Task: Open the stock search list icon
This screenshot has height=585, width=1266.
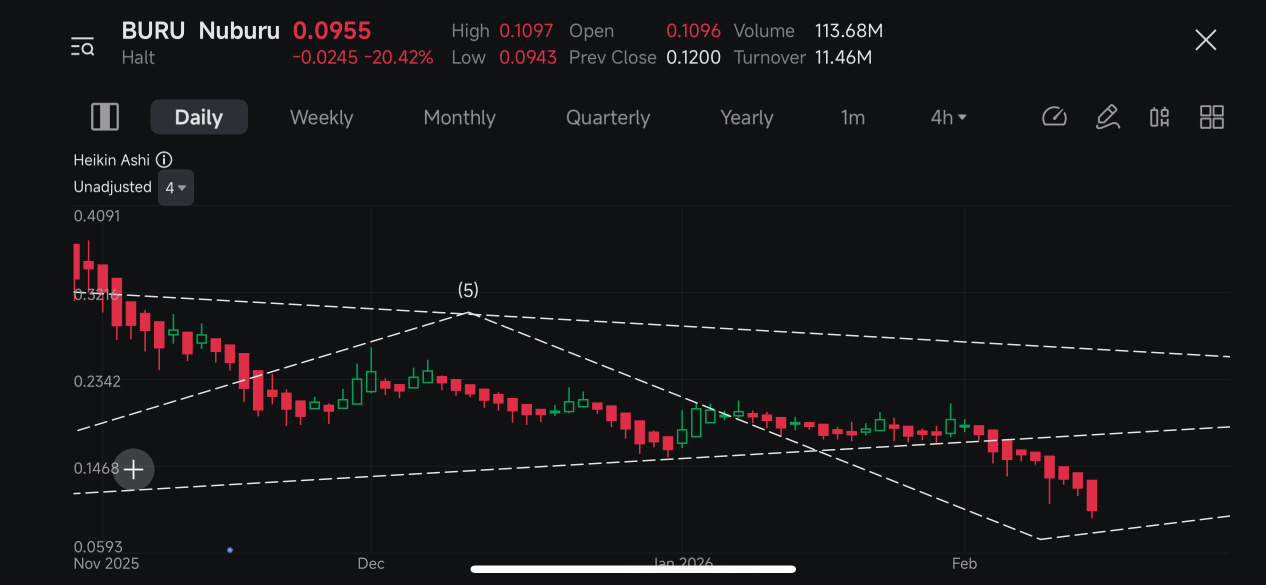Action: point(82,46)
